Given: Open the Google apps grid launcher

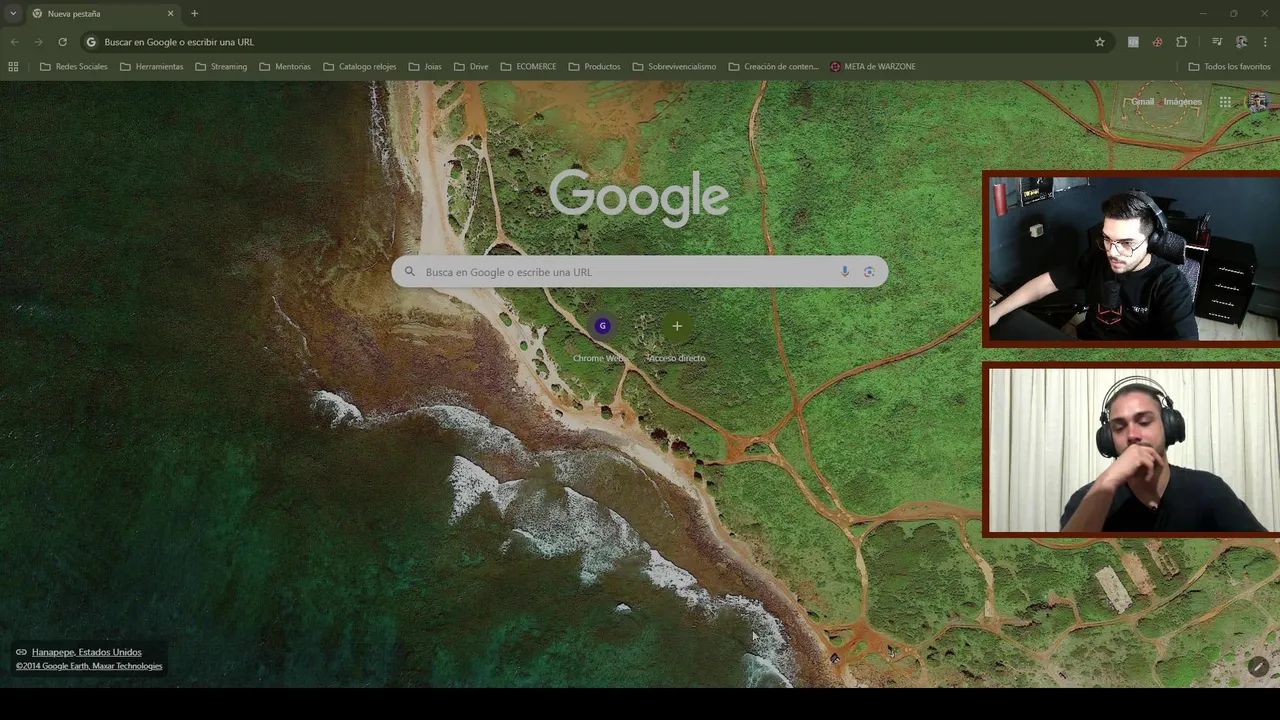Looking at the screenshot, I should pyautogui.click(x=1225, y=102).
